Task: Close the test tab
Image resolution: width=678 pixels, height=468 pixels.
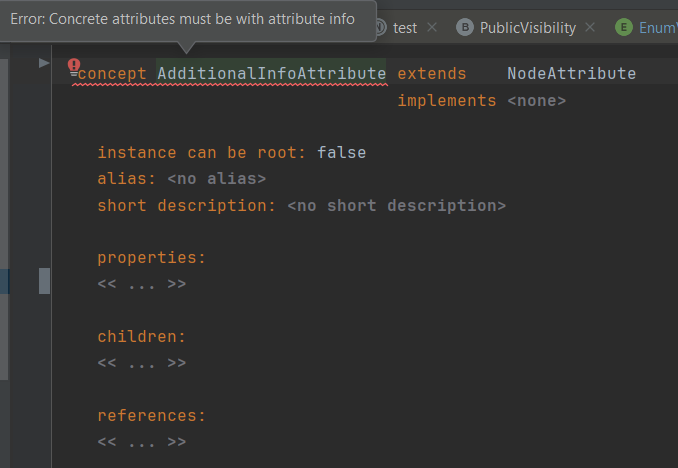Action: 432,28
